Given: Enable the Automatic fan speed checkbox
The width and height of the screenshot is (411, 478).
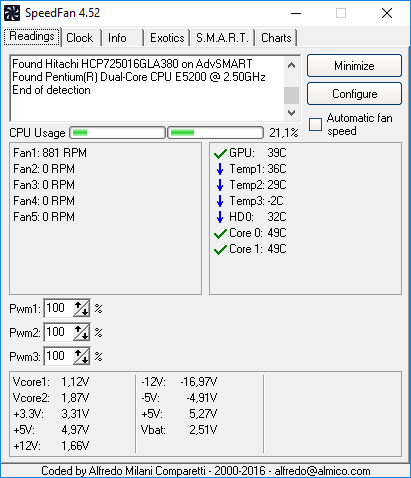Looking at the screenshot, I should tap(315, 124).
